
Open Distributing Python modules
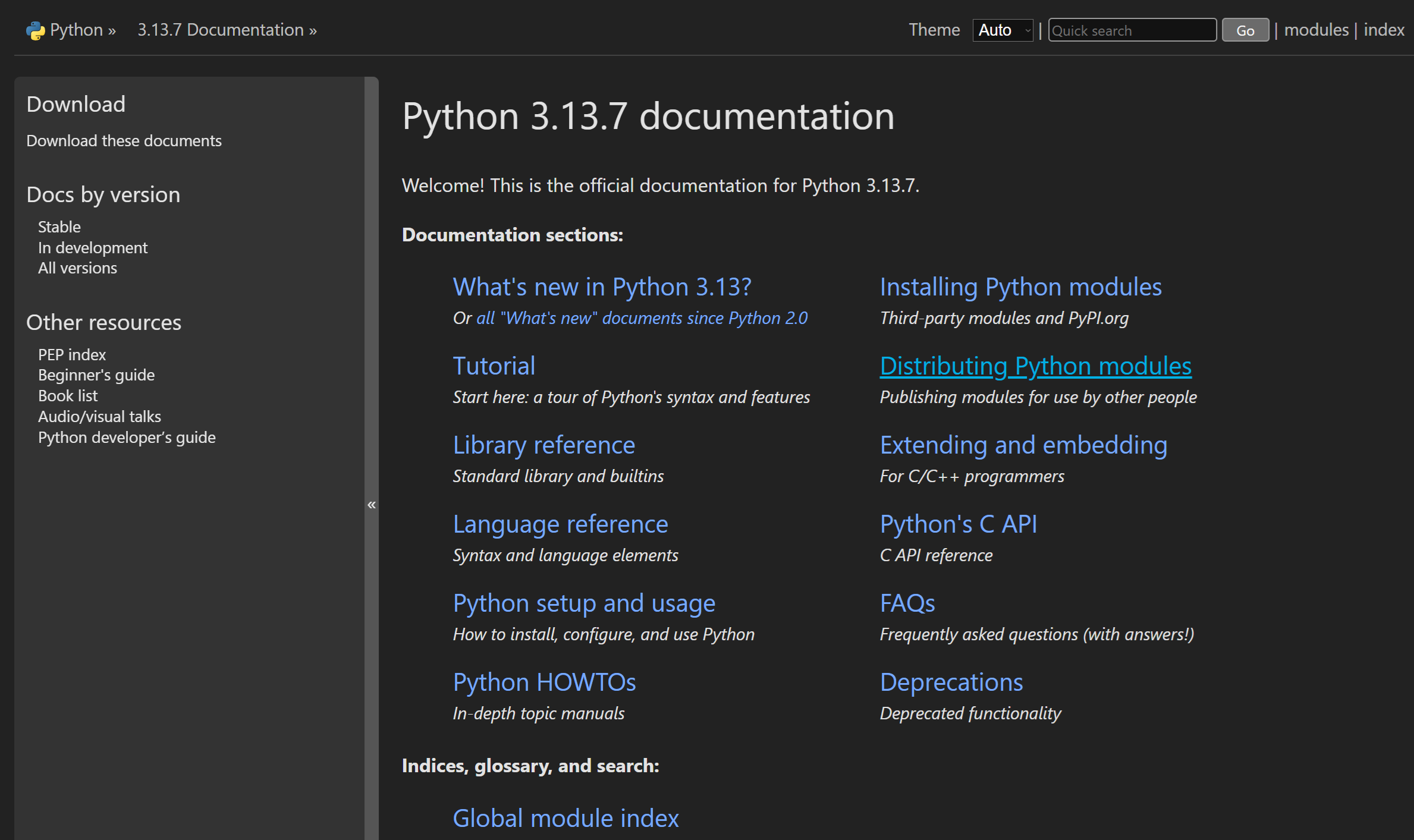(x=1035, y=366)
